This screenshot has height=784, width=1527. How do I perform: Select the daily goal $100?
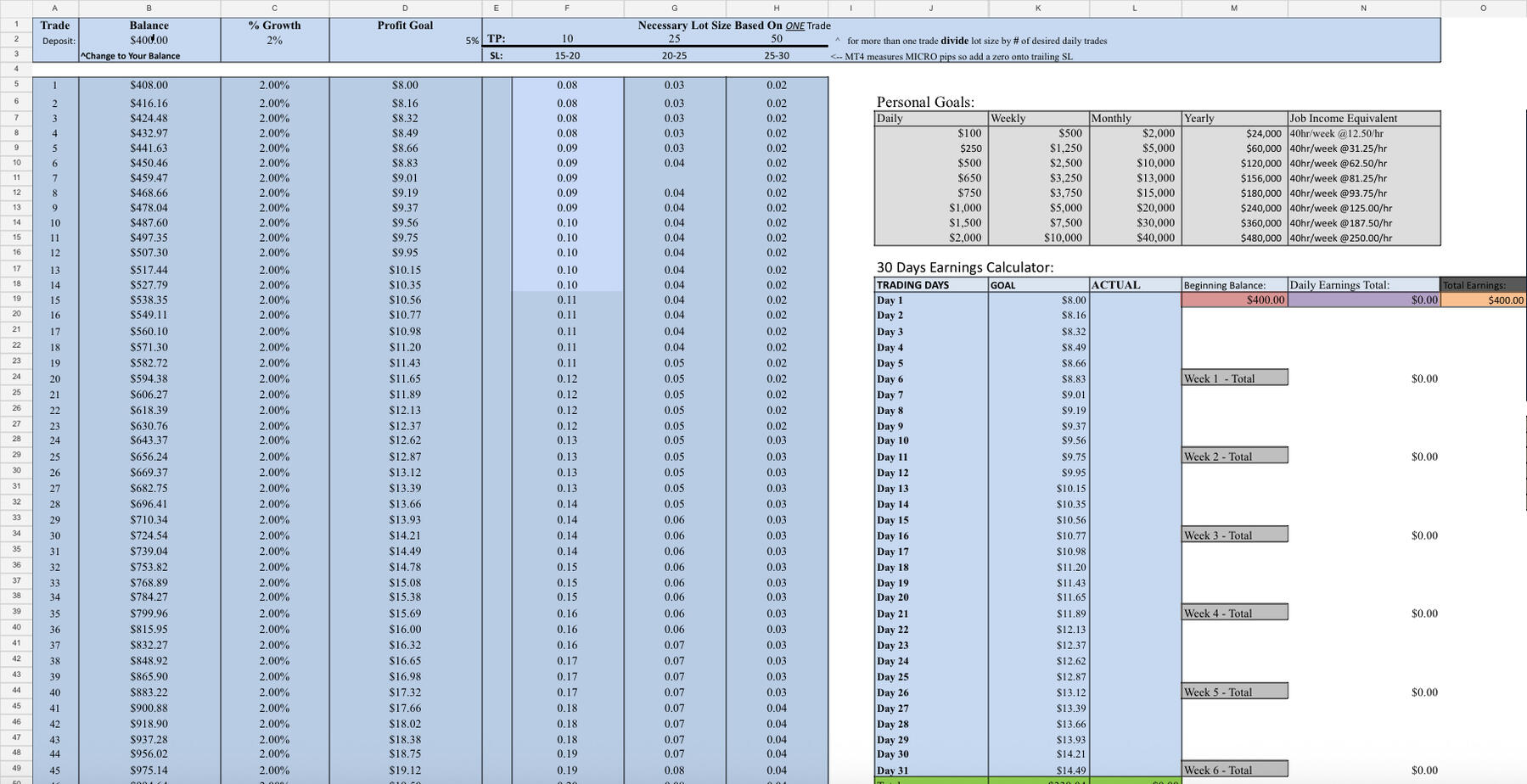point(931,133)
